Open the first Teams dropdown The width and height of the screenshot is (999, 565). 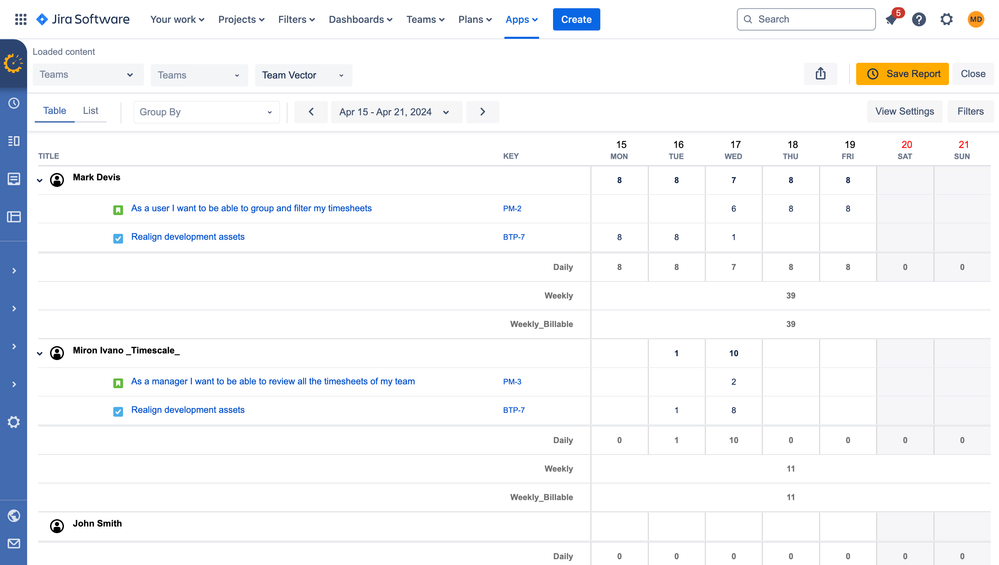pyautogui.click(x=88, y=75)
